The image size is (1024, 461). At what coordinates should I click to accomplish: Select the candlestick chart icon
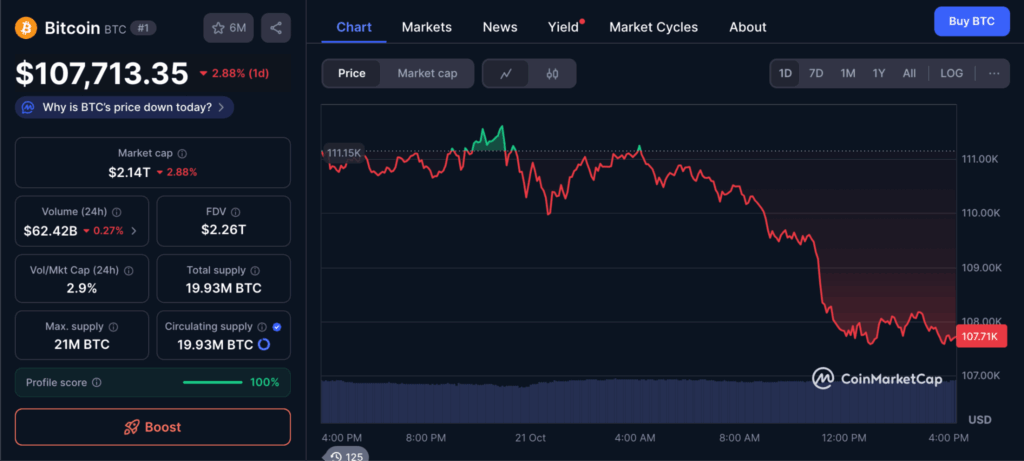(551, 73)
